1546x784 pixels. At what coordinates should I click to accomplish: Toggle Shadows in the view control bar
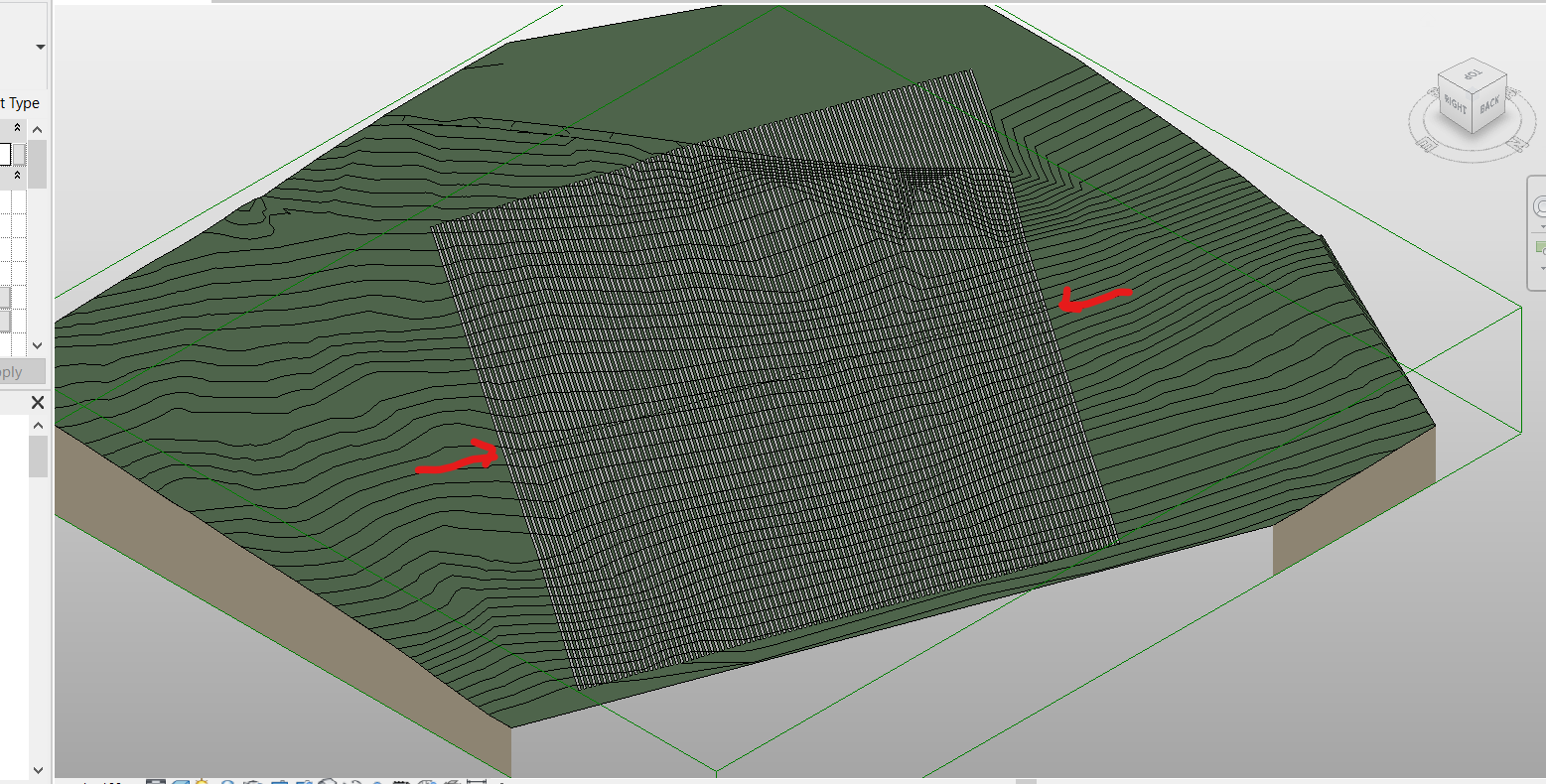pos(228,780)
